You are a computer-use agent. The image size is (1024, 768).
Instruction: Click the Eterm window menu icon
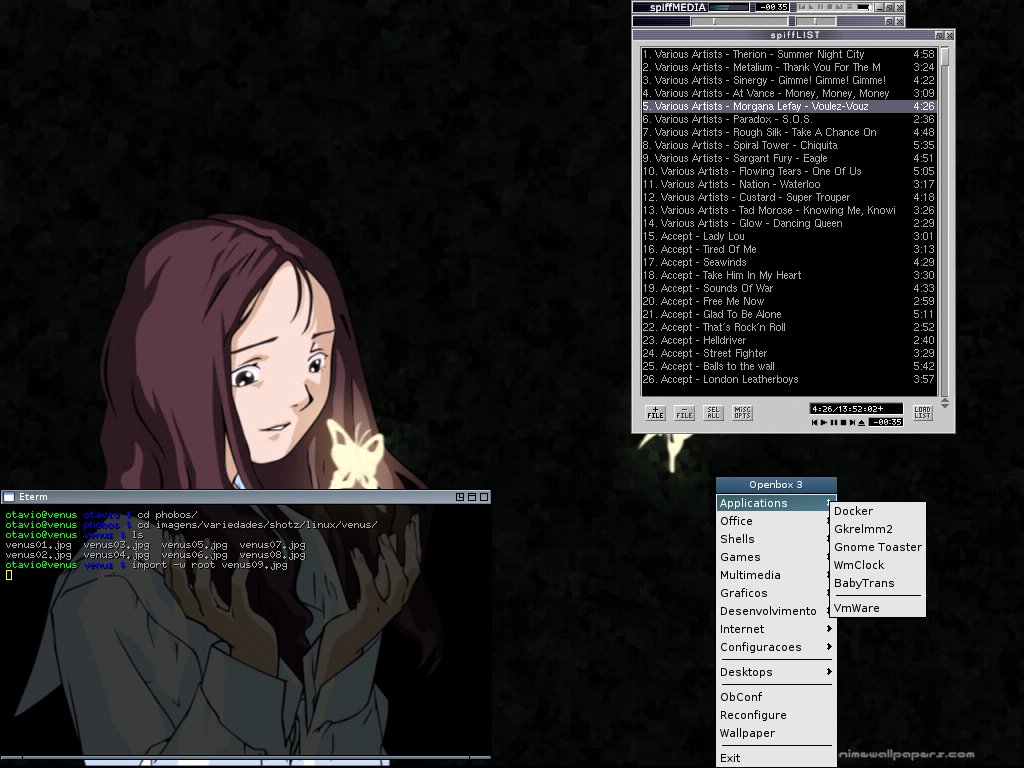[x=9, y=497]
